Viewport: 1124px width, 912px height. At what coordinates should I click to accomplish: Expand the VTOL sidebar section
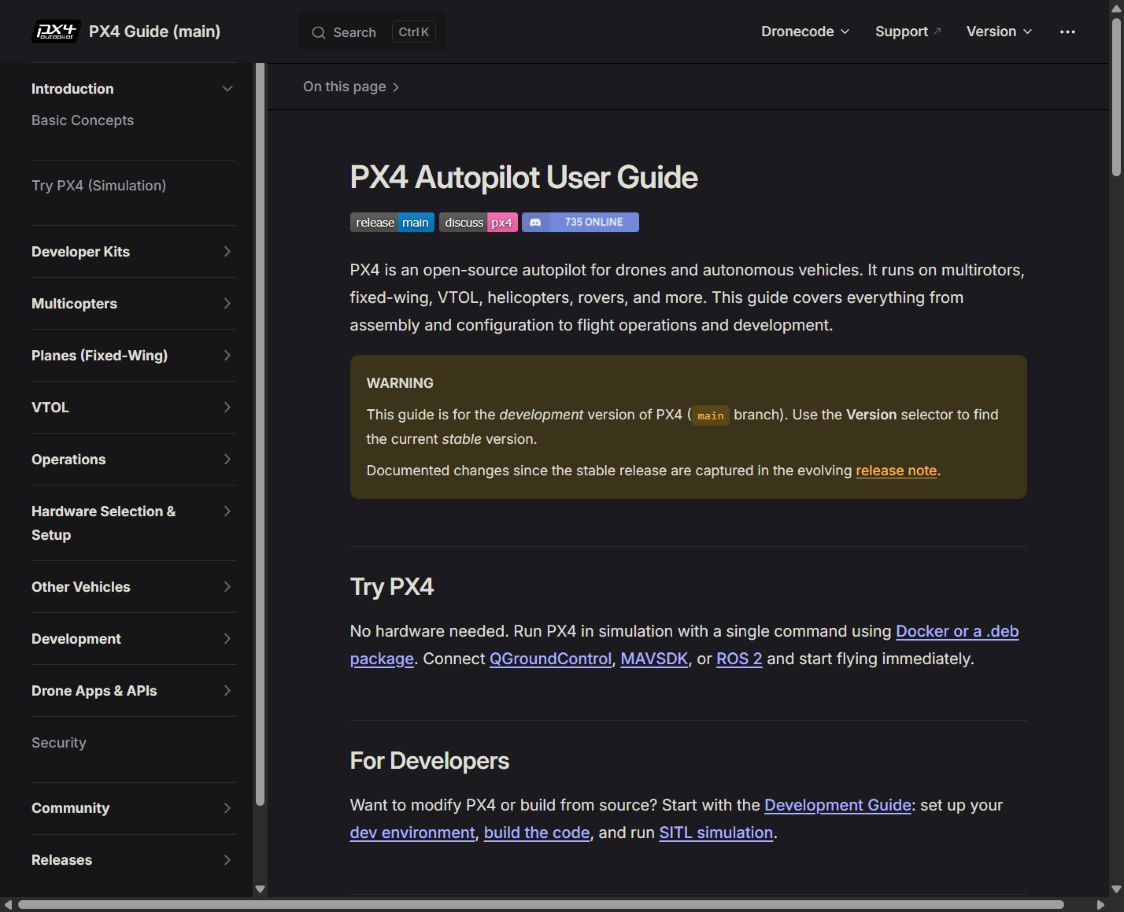227,407
